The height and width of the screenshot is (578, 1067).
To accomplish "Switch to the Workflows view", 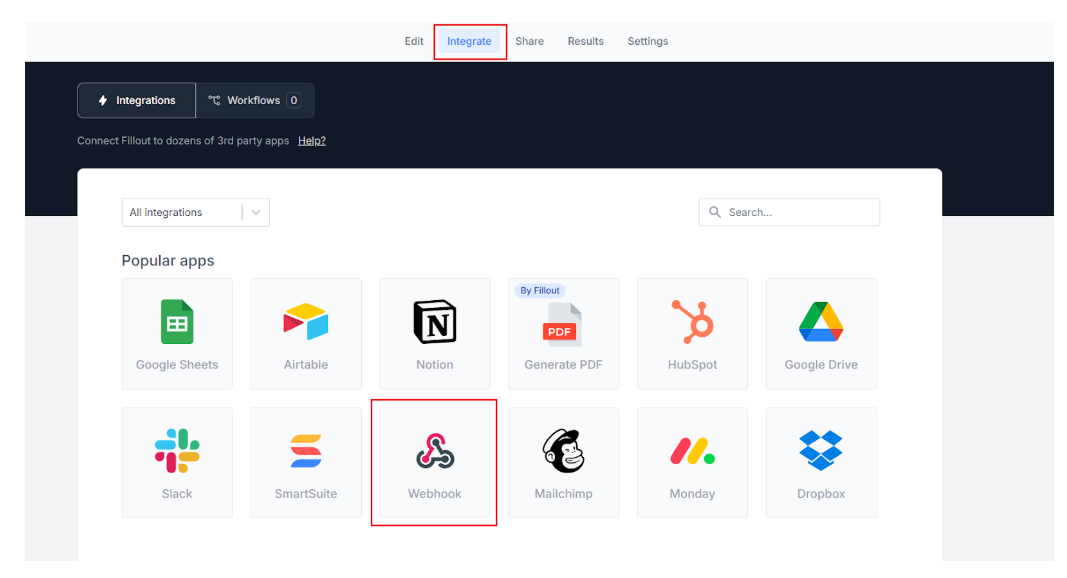I will click(255, 100).
